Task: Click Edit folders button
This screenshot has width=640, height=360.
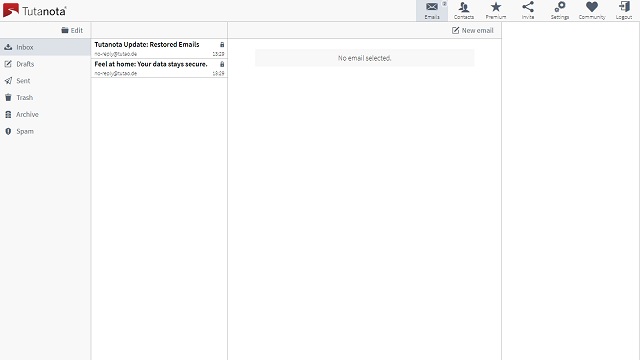Action: pyautogui.click(x=72, y=30)
